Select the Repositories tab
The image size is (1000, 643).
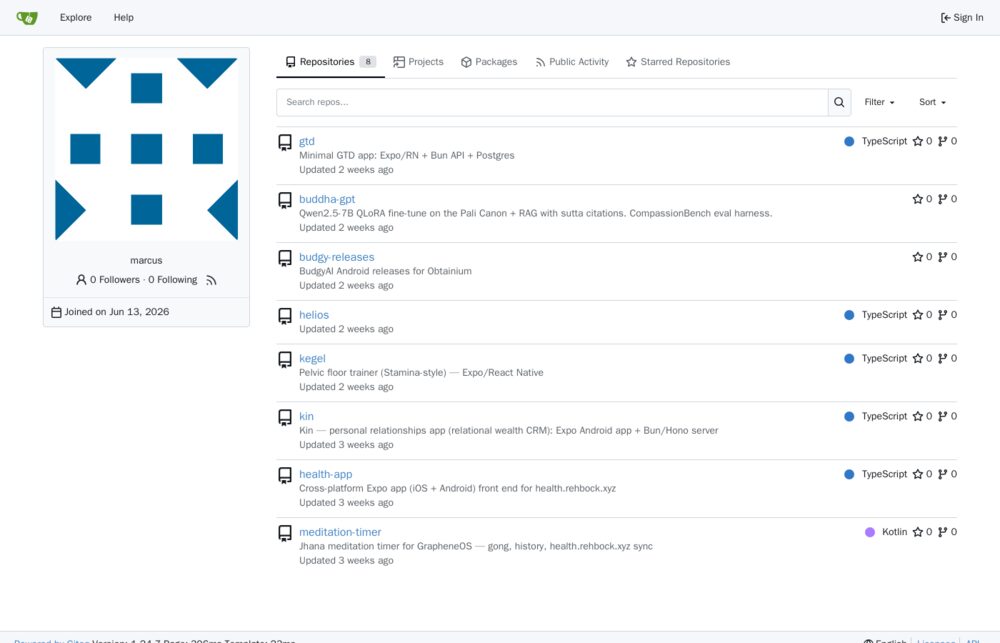pos(330,62)
